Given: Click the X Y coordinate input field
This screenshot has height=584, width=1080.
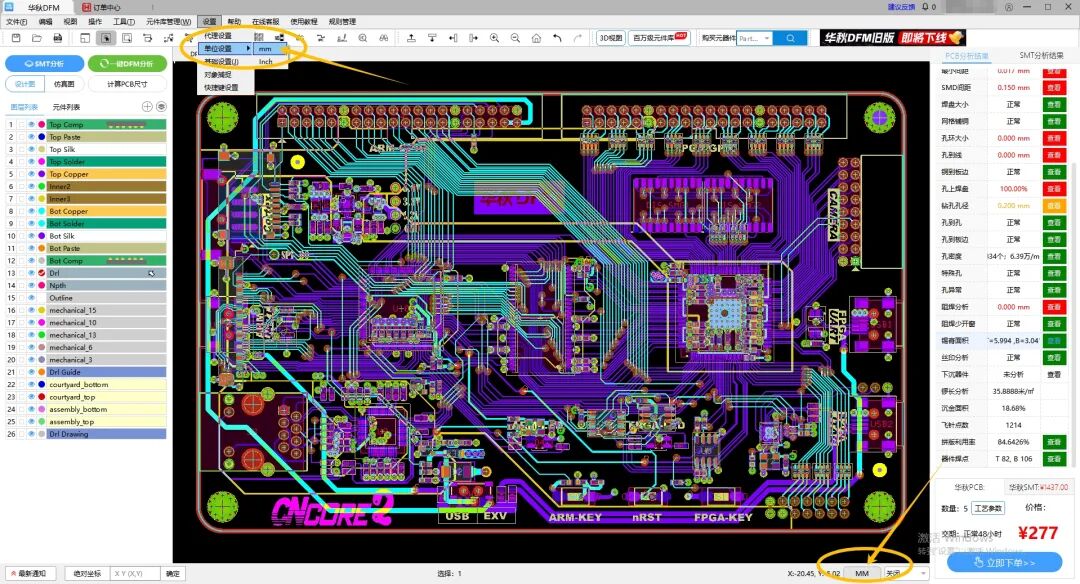Looking at the screenshot, I should coord(136,573).
